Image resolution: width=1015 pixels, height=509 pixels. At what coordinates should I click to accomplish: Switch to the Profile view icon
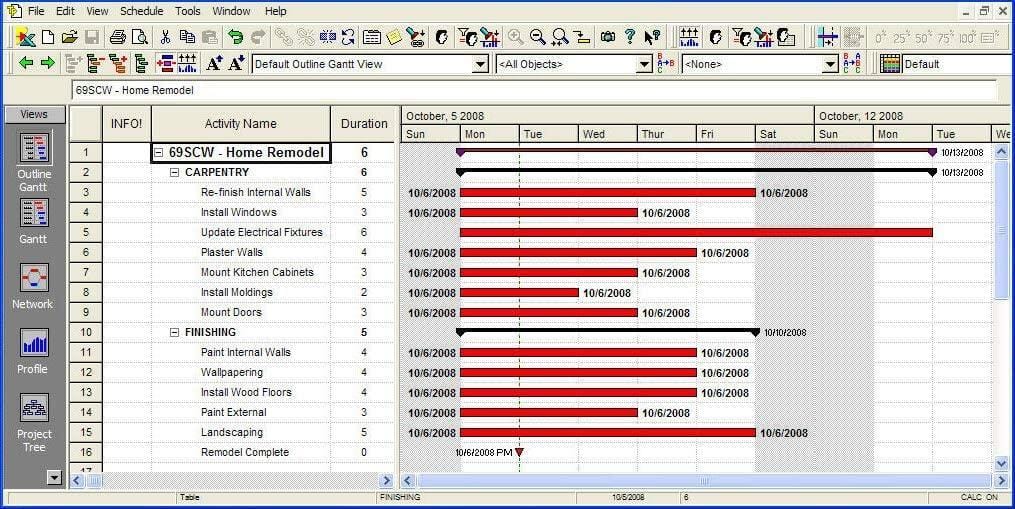pos(34,350)
